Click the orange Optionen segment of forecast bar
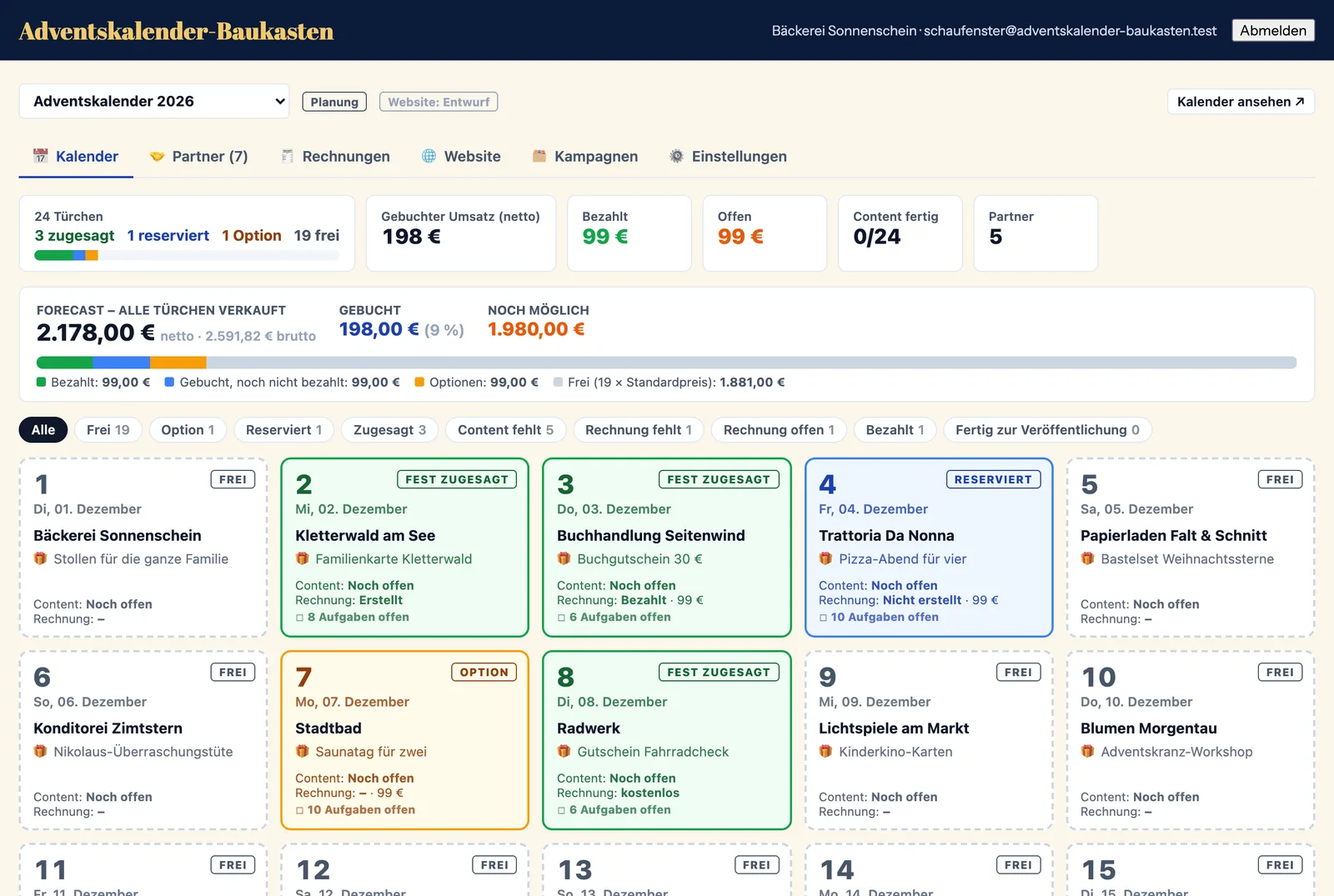1334x896 pixels. 178,363
